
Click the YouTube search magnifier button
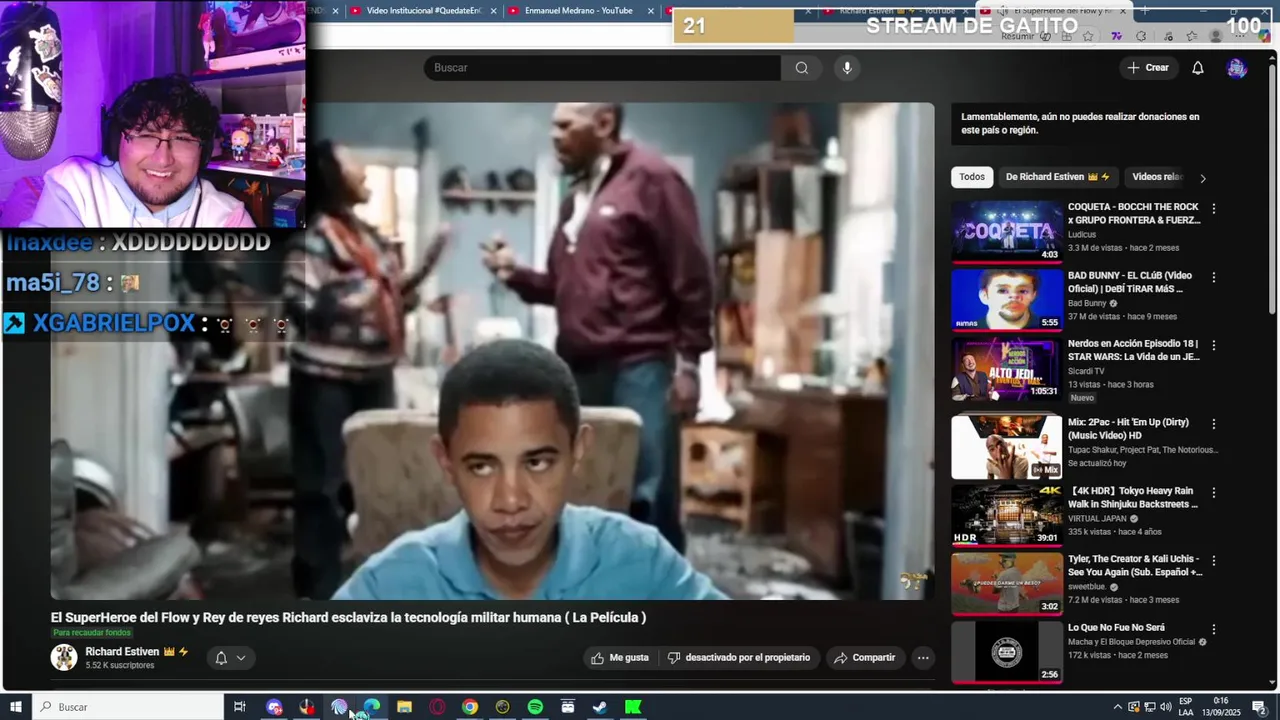point(801,68)
